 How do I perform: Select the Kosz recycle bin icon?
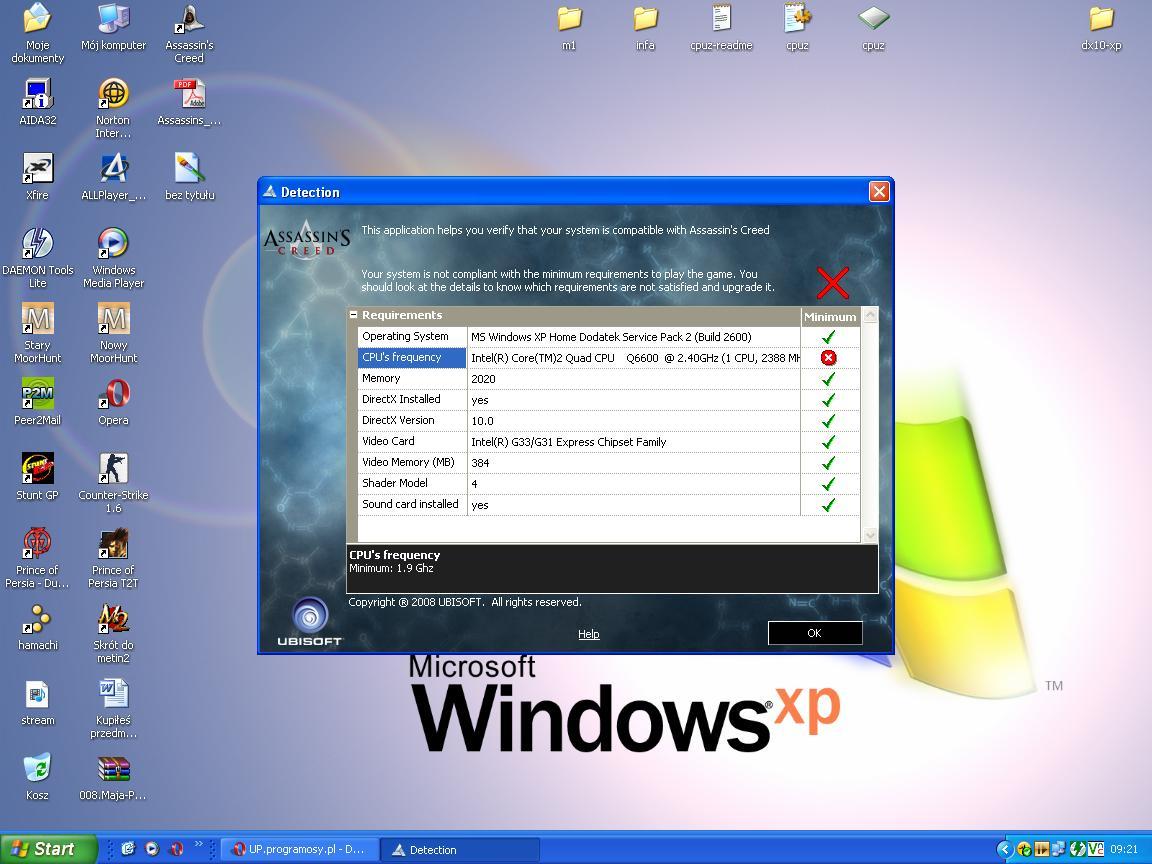coord(37,777)
